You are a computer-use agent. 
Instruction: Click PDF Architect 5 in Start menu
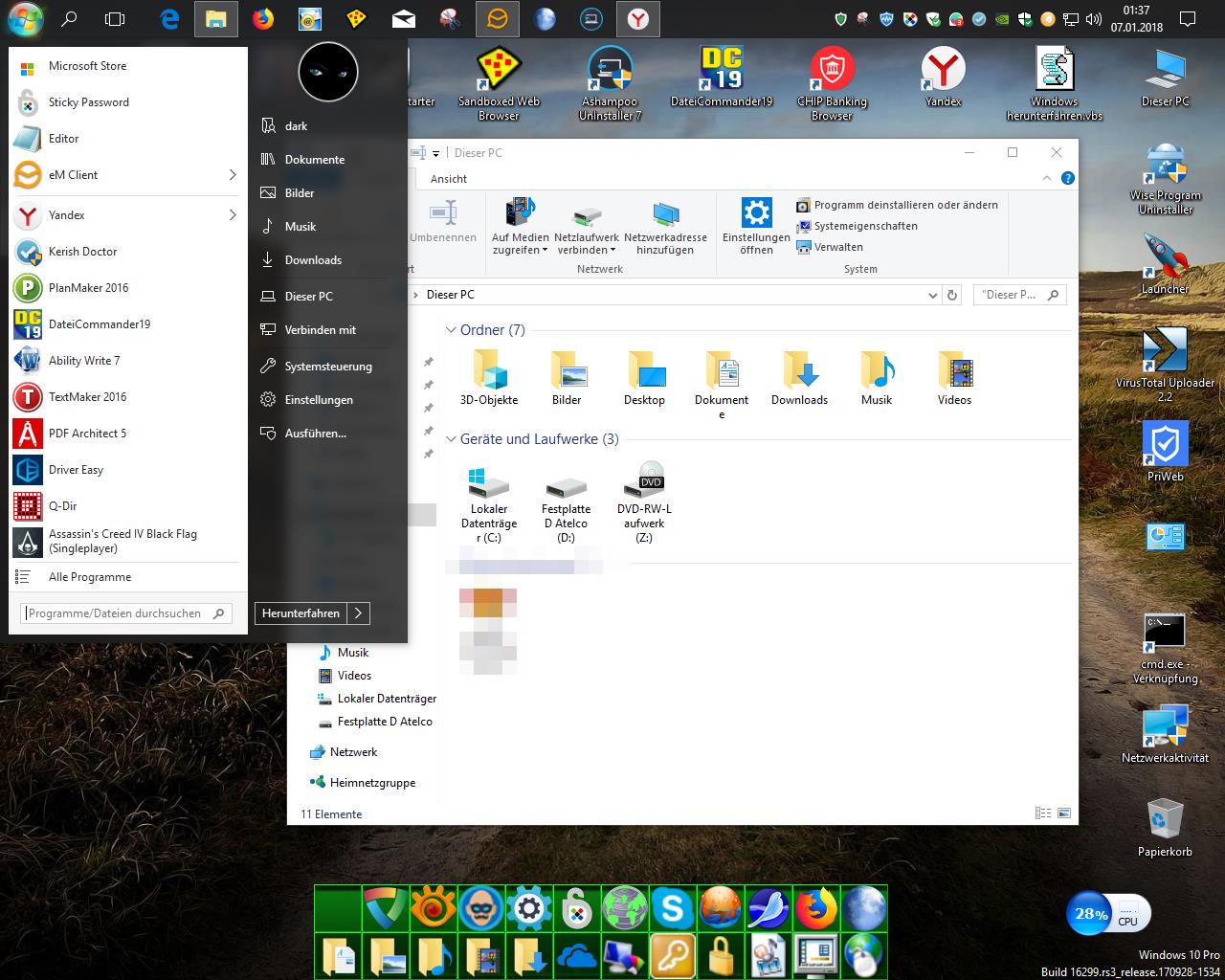(87, 434)
